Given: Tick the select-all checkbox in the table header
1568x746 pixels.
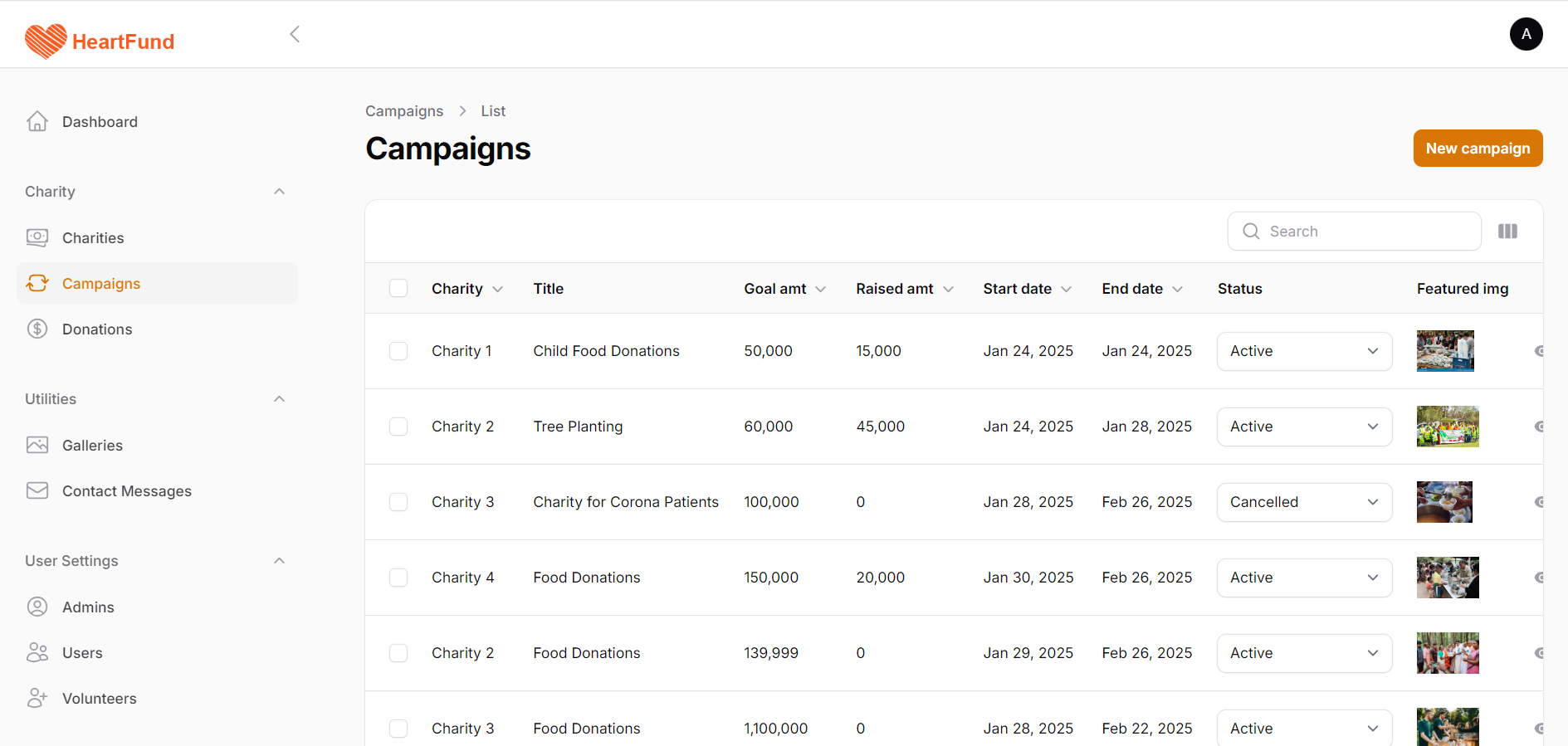Looking at the screenshot, I should (x=398, y=289).
